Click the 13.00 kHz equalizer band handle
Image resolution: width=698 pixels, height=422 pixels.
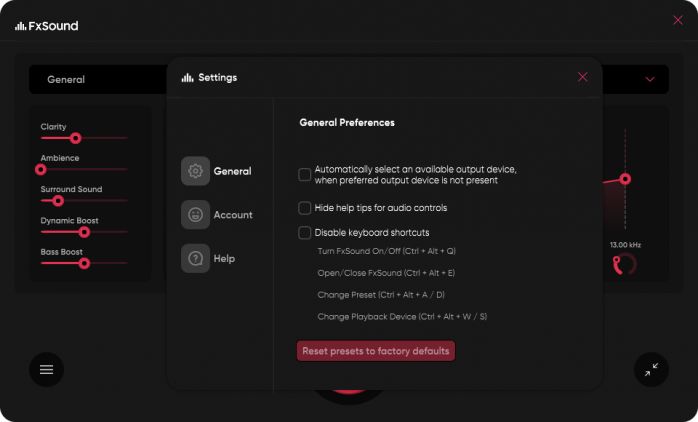point(625,179)
